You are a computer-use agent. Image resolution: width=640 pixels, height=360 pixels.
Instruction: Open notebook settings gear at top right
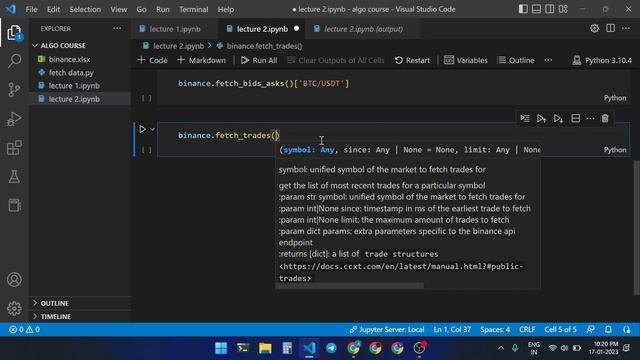594,28
